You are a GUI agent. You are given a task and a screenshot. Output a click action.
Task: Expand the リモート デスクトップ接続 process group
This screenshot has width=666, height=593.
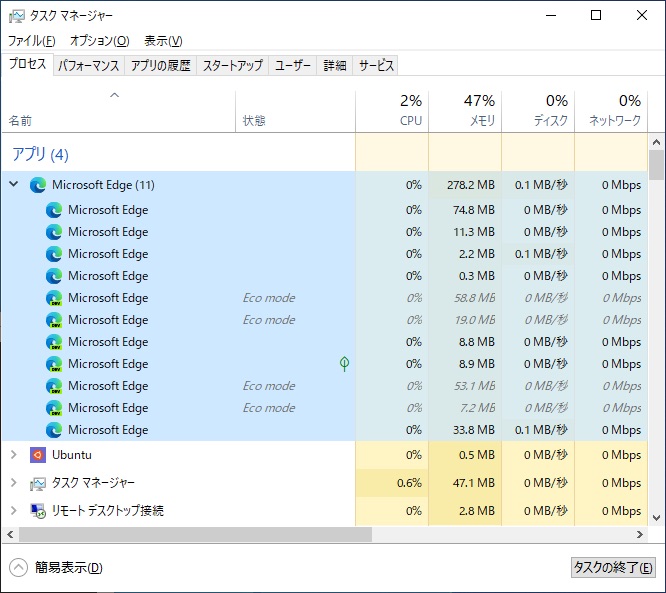point(14,510)
